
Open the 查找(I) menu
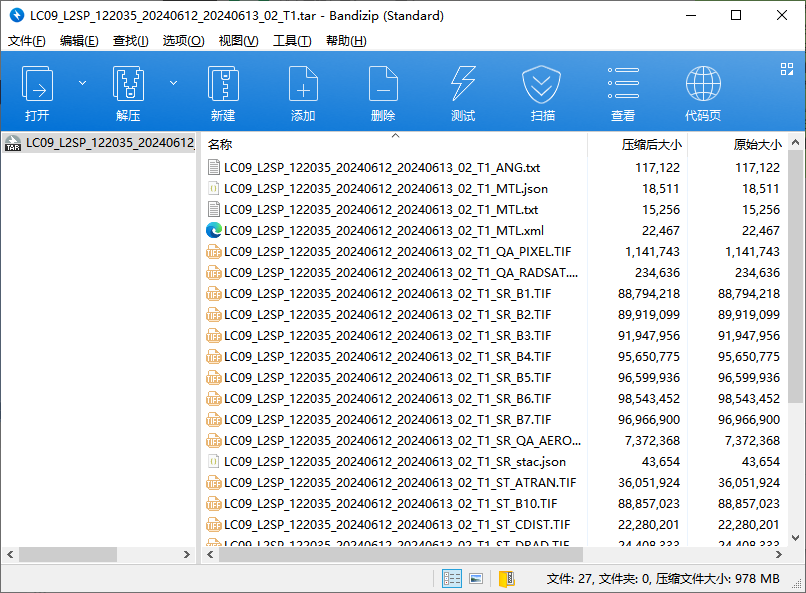131,41
